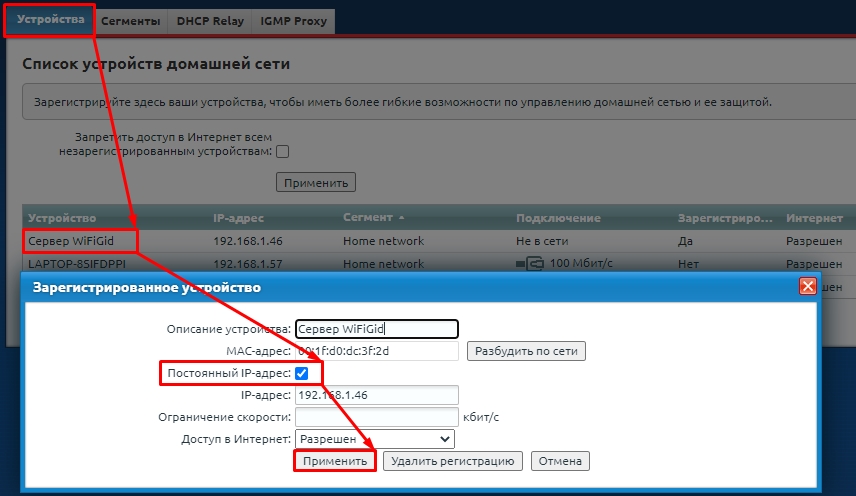This screenshot has width=856, height=496.
Task: Click 100 Мбит/с connection text
Action: pyautogui.click(x=581, y=263)
